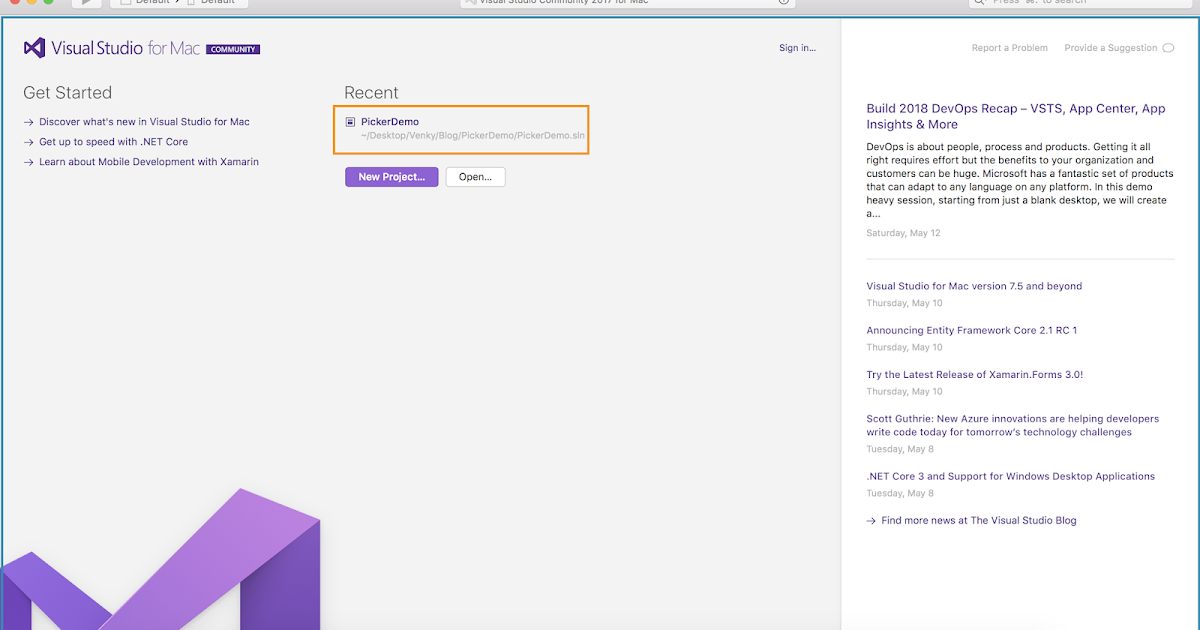Viewport: 1200px width, 630px height.
Task: Click the Open button
Action: (475, 177)
